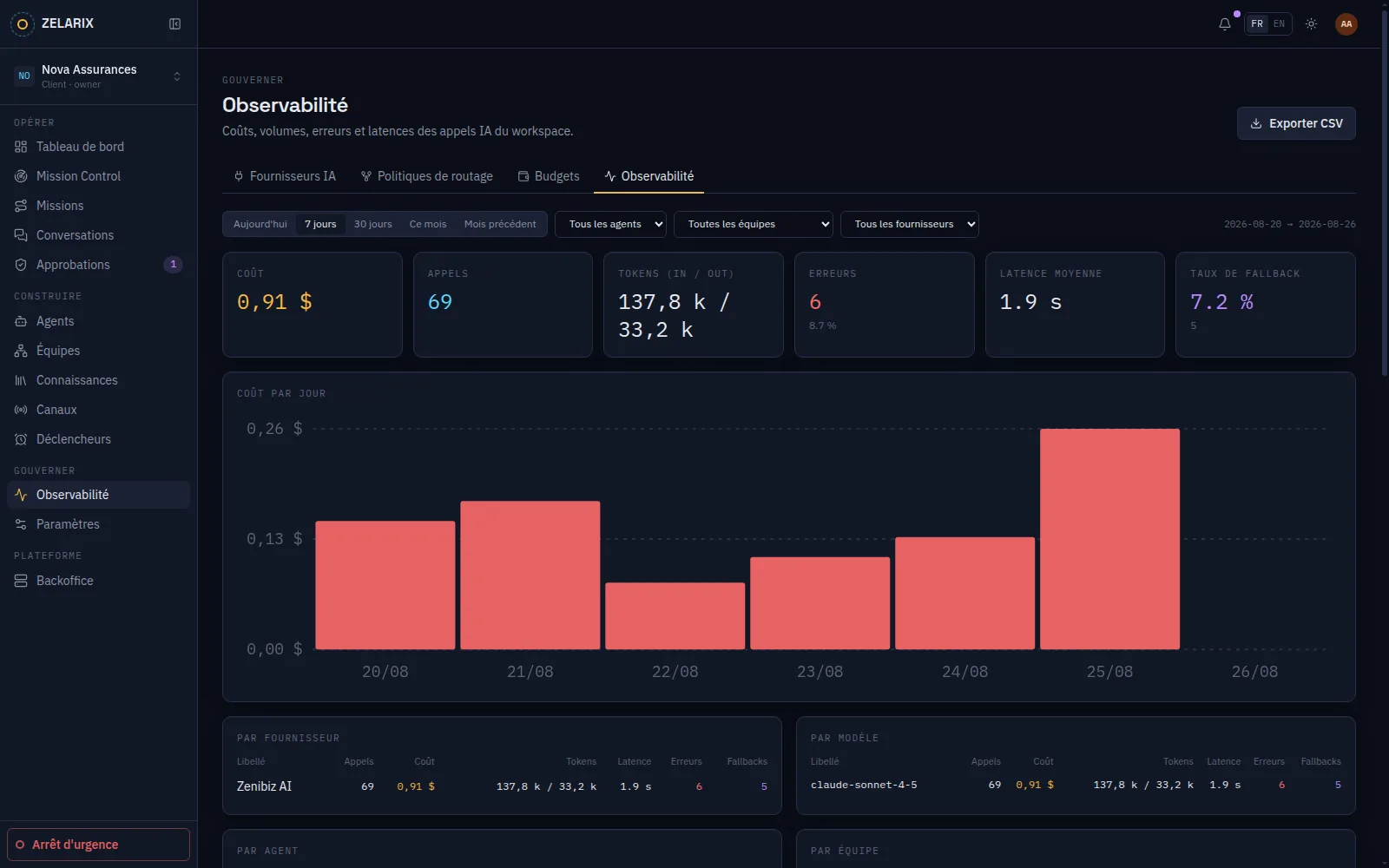Image resolution: width=1389 pixels, height=868 pixels.
Task: Click the Approbations count badge
Action: (173, 265)
